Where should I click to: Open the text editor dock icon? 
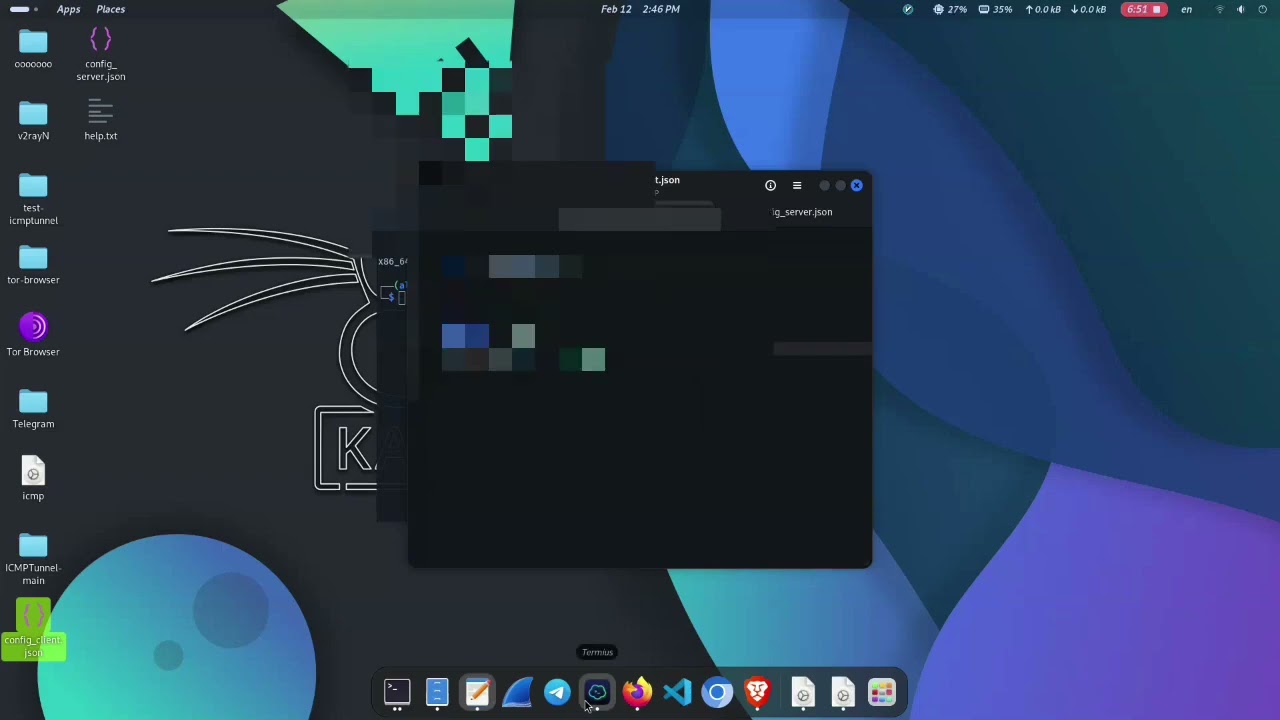click(477, 692)
